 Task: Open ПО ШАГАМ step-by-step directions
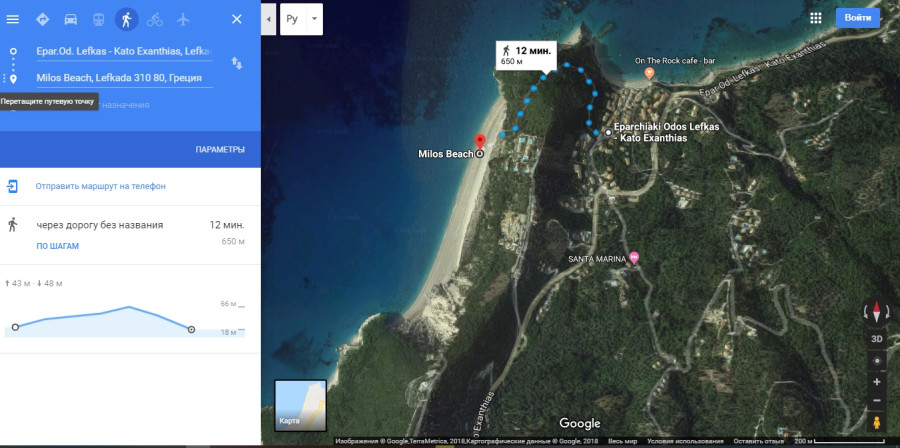point(57,246)
